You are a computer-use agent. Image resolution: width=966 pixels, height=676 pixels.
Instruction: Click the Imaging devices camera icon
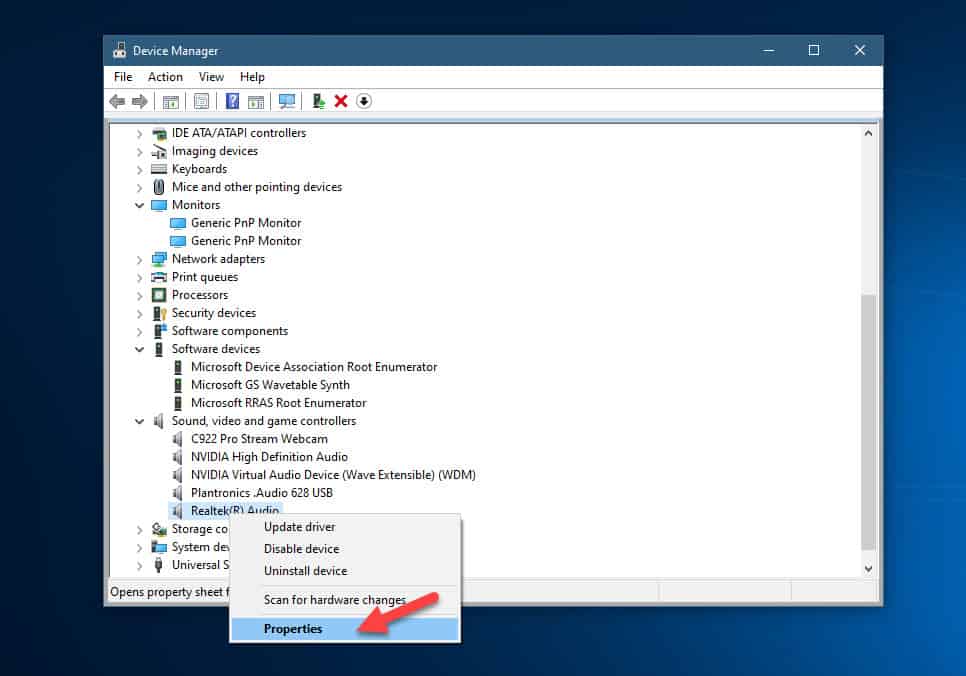[159, 151]
